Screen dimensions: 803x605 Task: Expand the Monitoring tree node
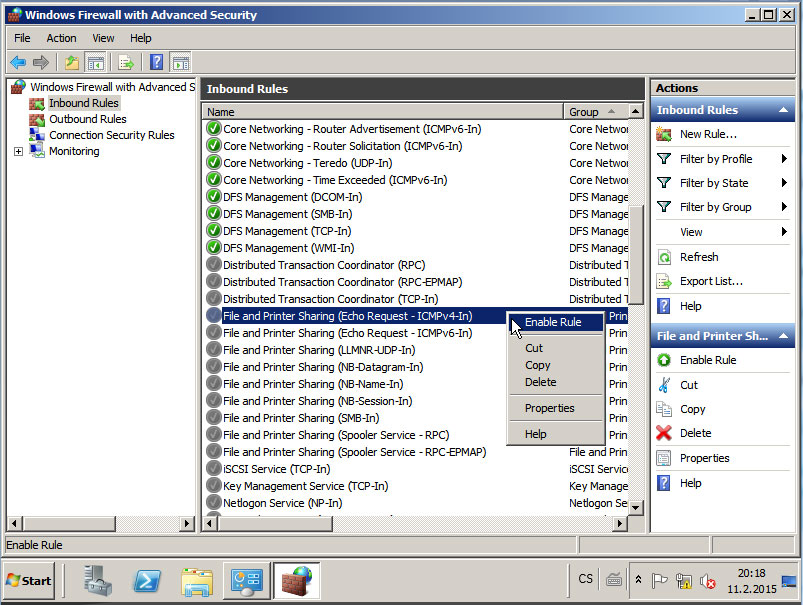tap(18, 152)
